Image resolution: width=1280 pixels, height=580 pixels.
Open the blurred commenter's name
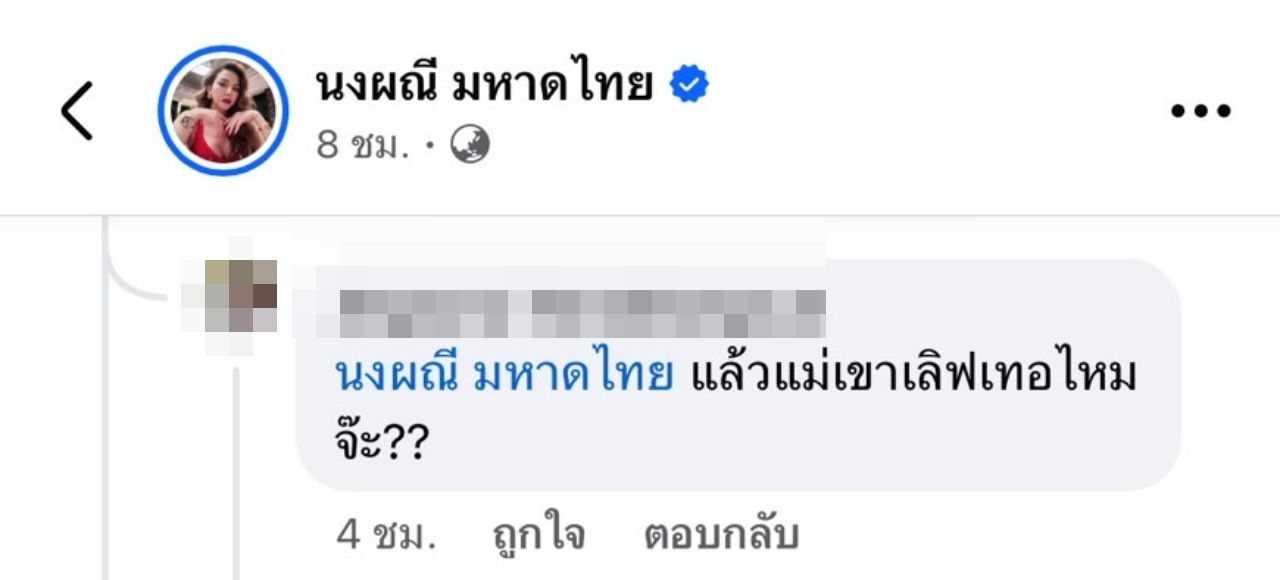[580, 312]
